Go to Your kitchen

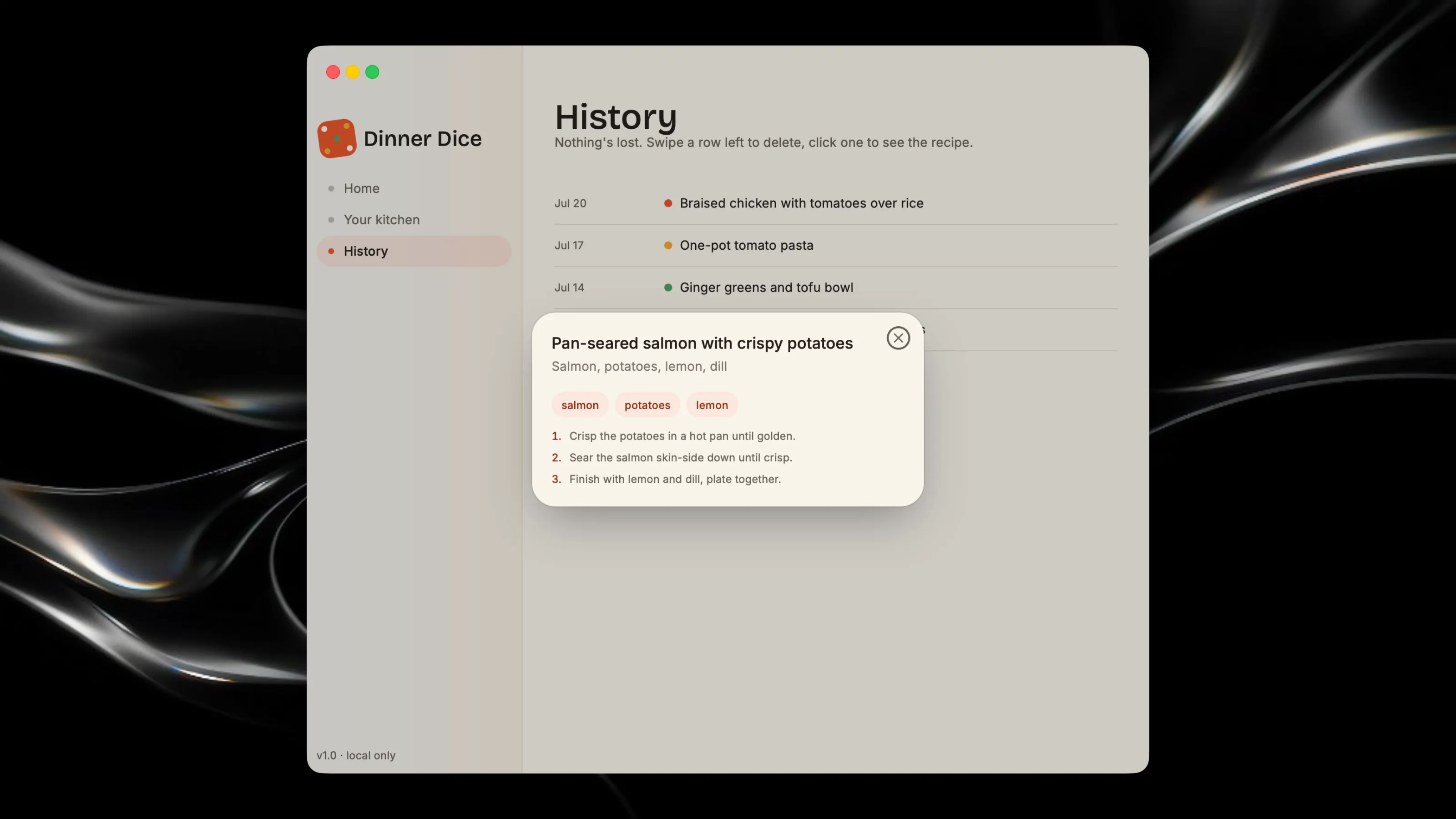click(x=413, y=219)
